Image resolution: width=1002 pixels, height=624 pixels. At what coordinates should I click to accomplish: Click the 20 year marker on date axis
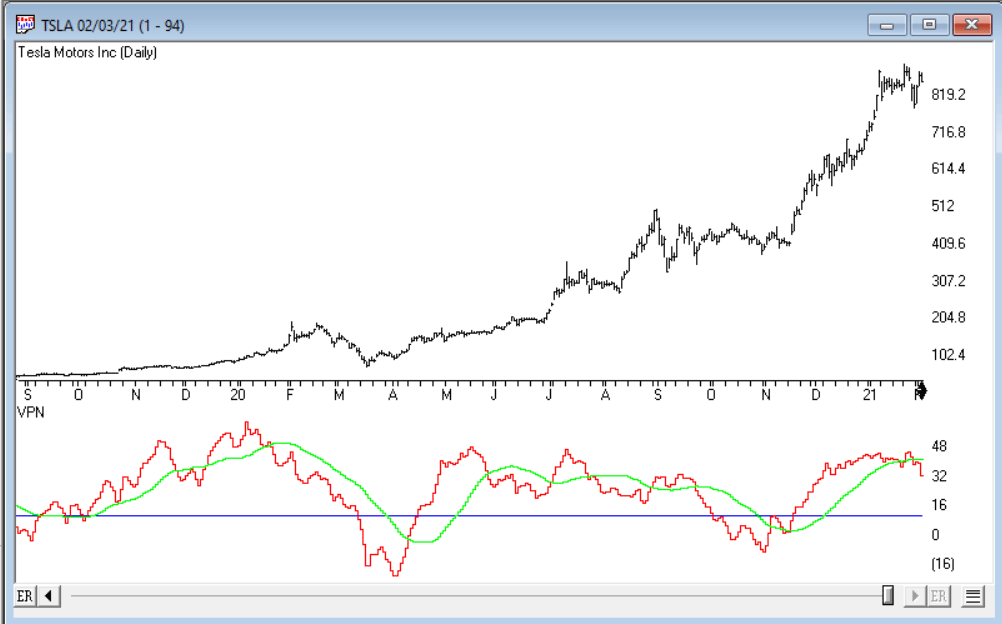238,394
